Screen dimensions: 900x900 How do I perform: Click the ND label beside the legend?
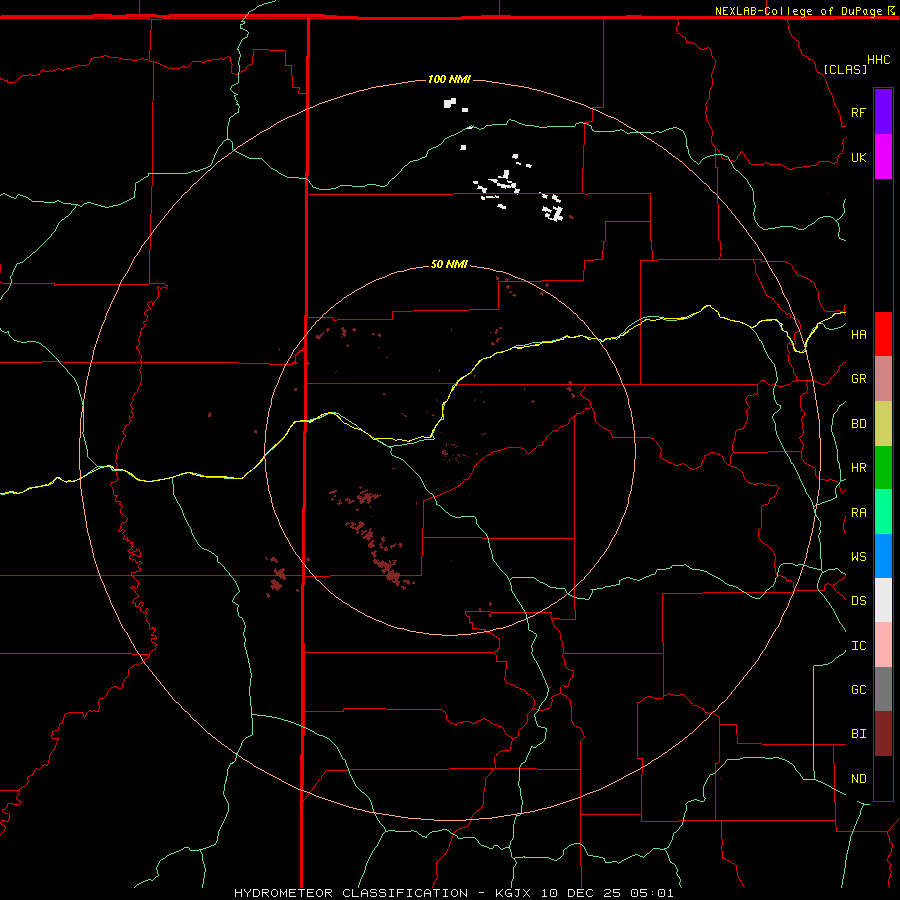click(x=858, y=779)
